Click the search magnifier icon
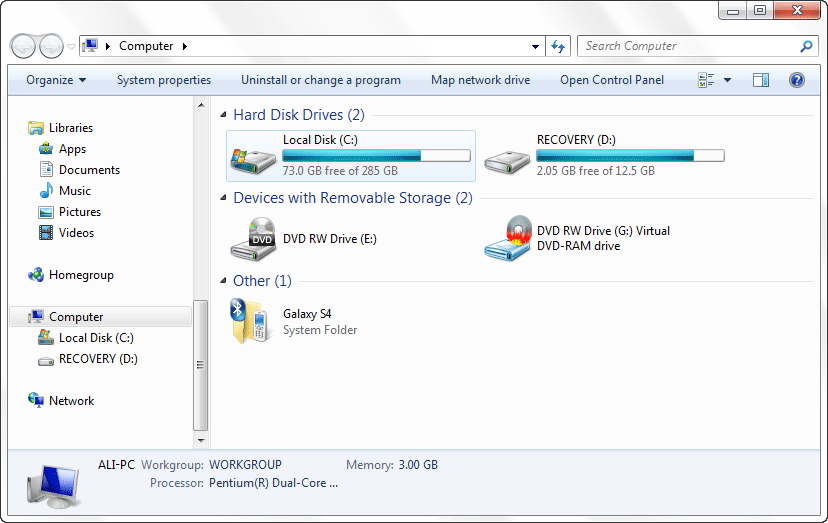Viewport: 828px width, 523px height. (806, 46)
